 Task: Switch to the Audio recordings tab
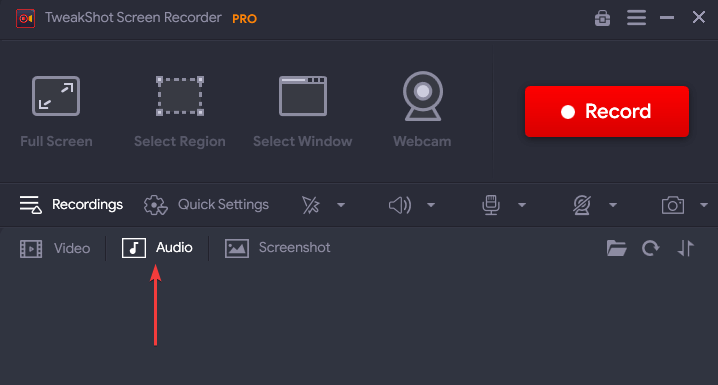pyautogui.click(x=157, y=248)
